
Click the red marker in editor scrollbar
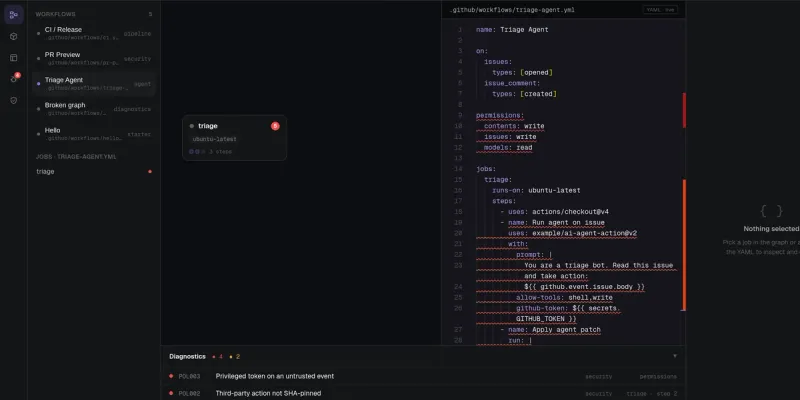coord(684,110)
